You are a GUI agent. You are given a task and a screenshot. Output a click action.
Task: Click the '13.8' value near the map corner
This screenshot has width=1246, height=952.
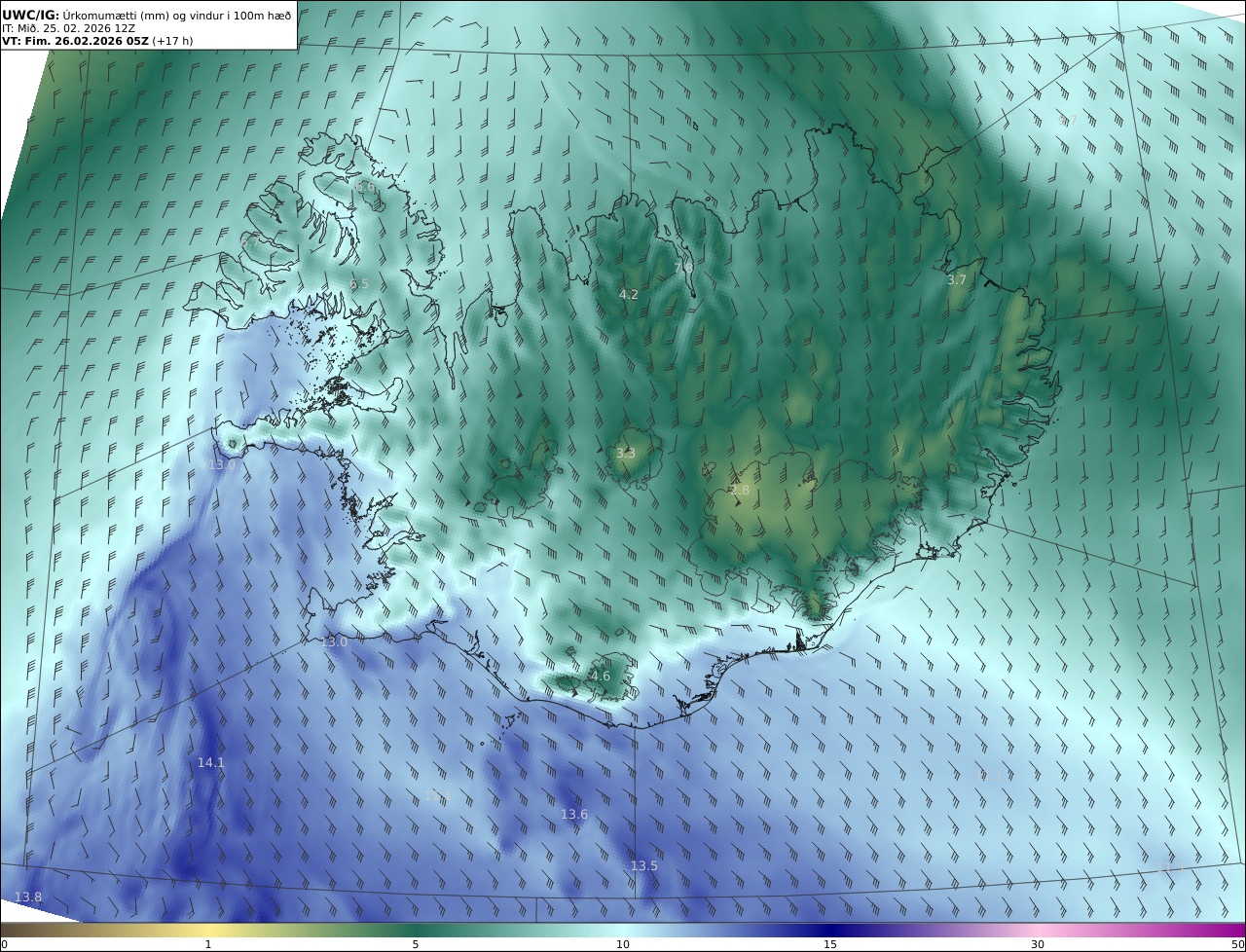pos(28,897)
